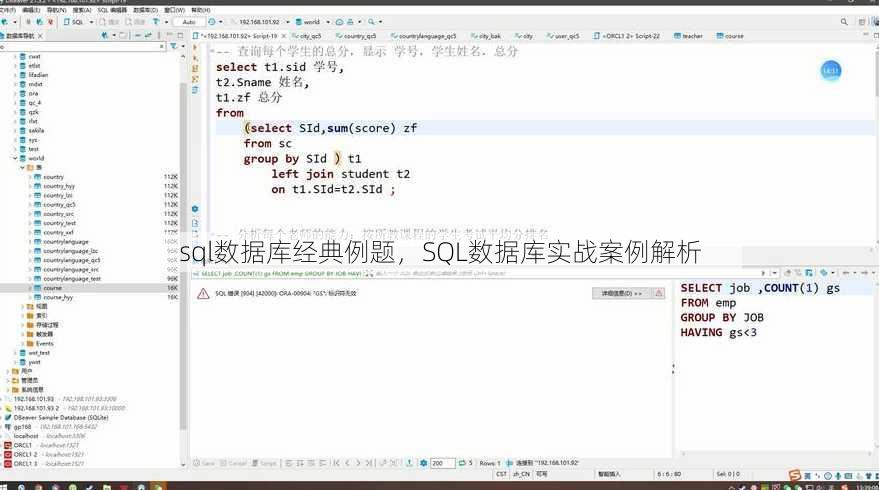The image size is (879, 490).
Task: Switch to the country_qc5 editor tab
Action: [x=355, y=36]
